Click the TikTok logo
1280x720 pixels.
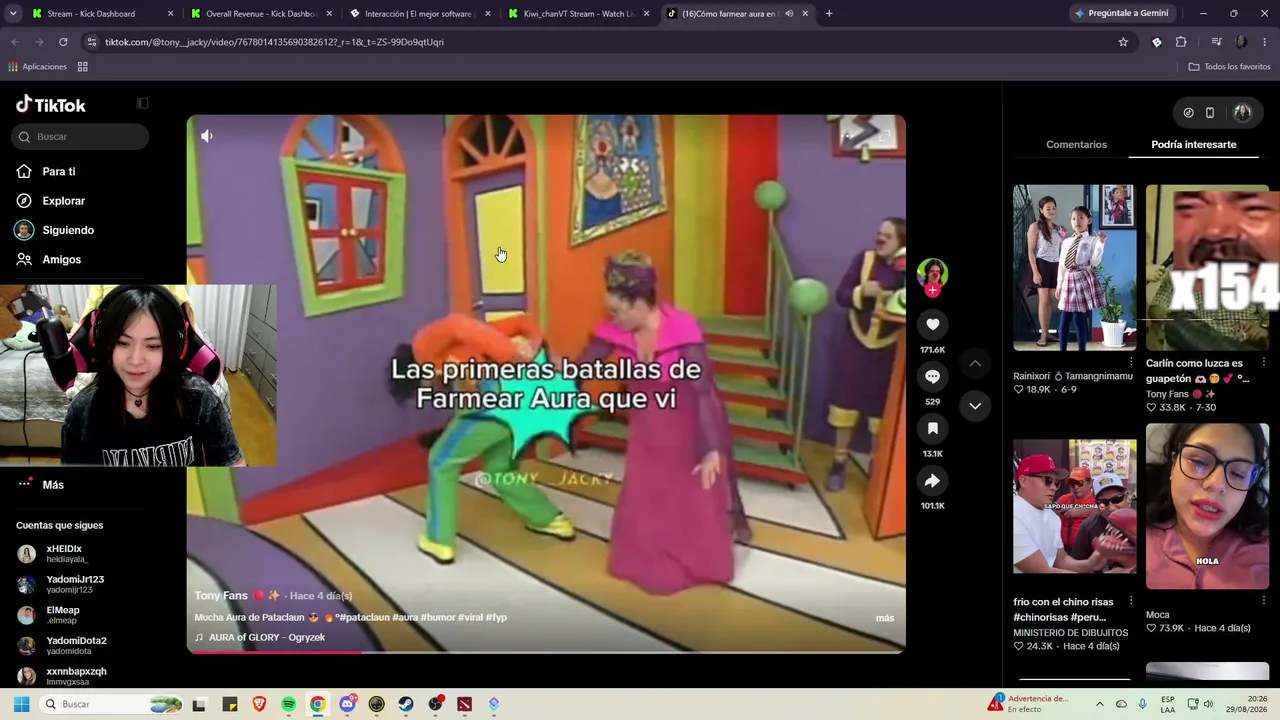[x=51, y=105]
